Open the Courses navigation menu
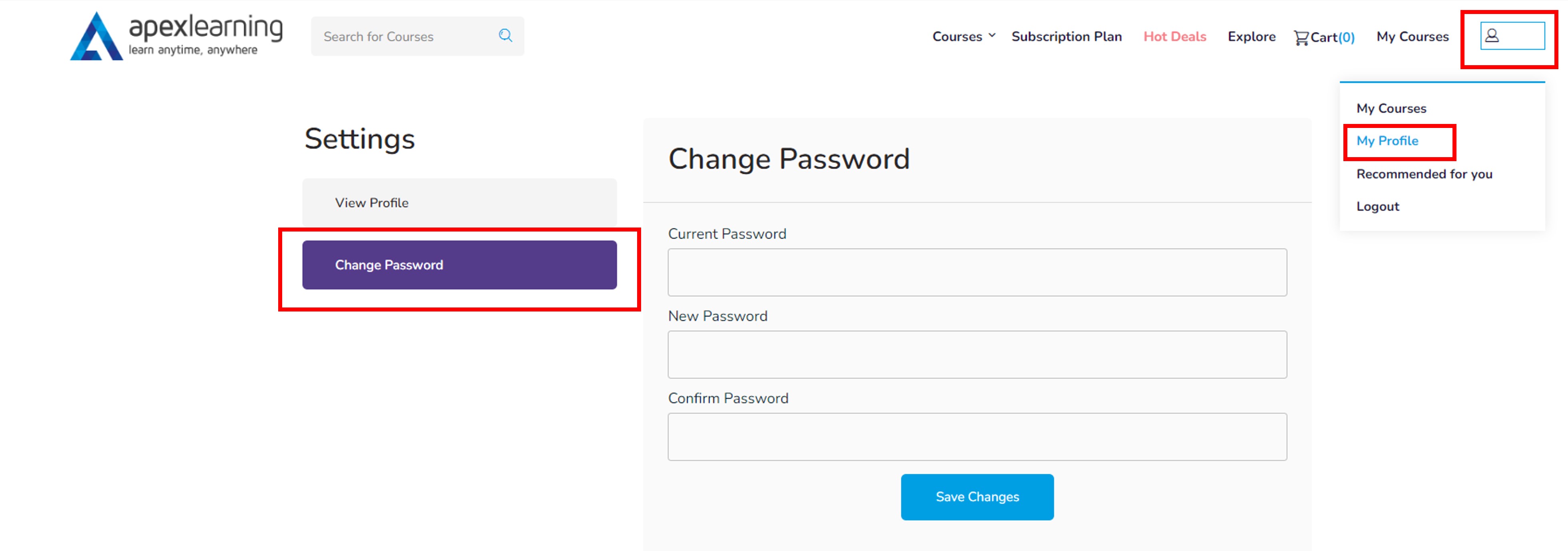 [958, 36]
